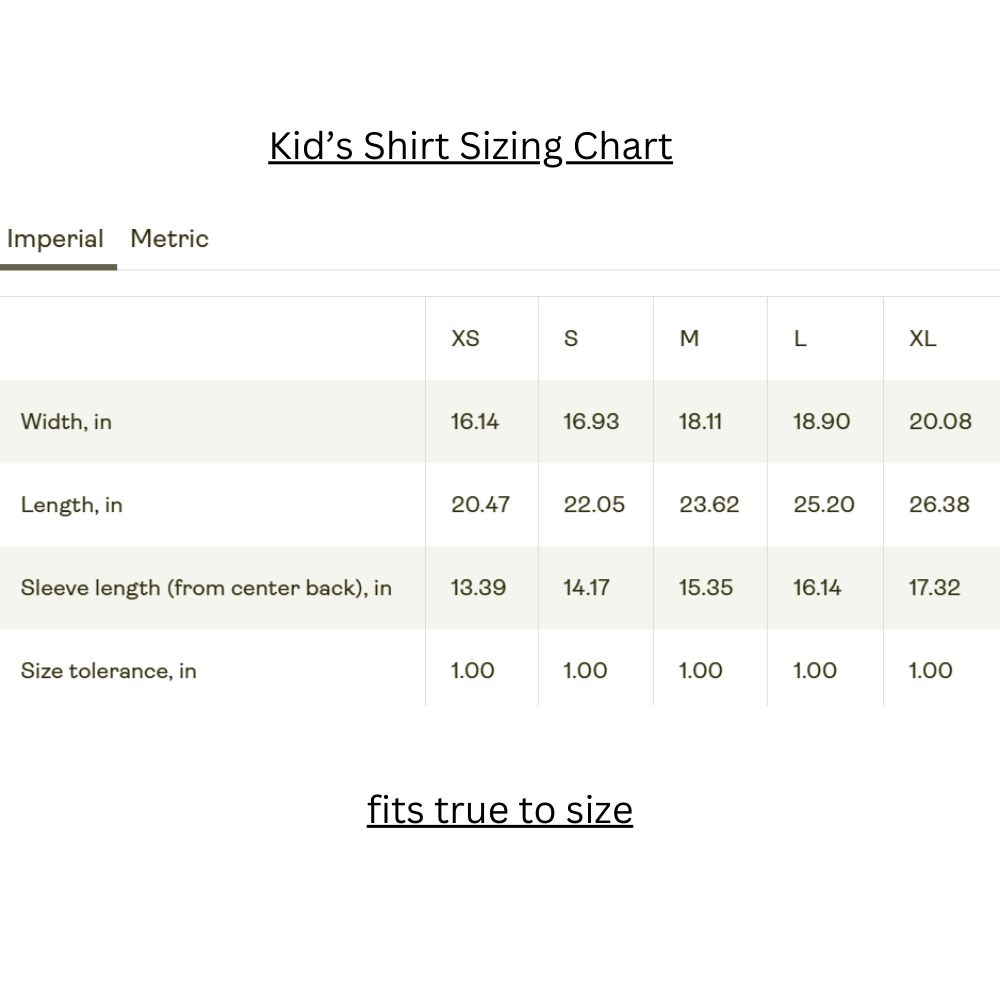Click the Sleeve length row label

click(206, 587)
